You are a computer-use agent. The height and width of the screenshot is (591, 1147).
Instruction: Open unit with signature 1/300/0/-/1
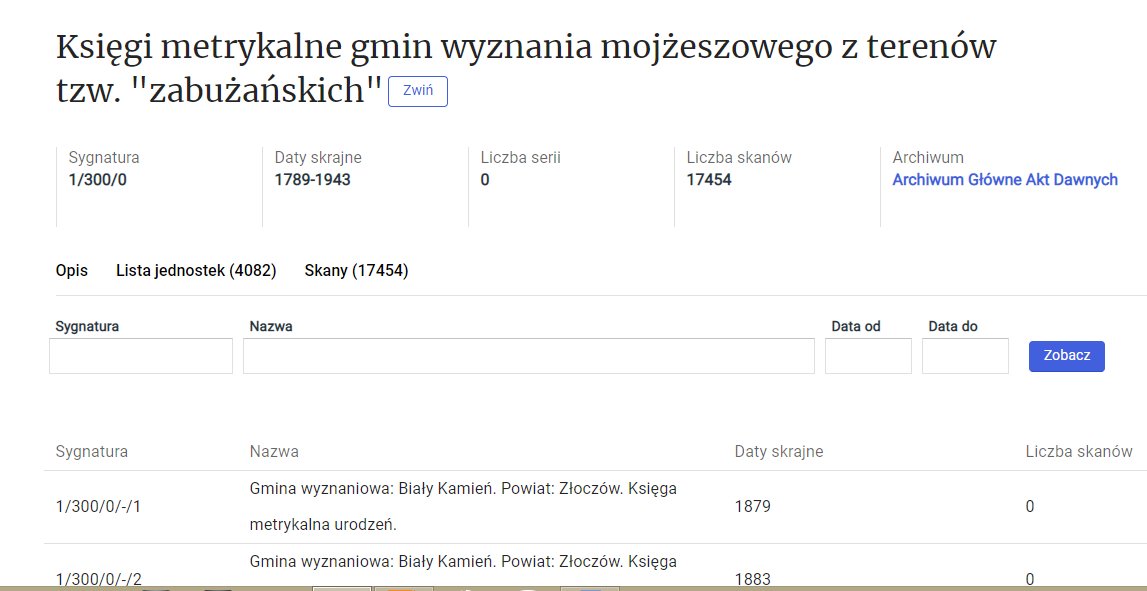click(98, 506)
